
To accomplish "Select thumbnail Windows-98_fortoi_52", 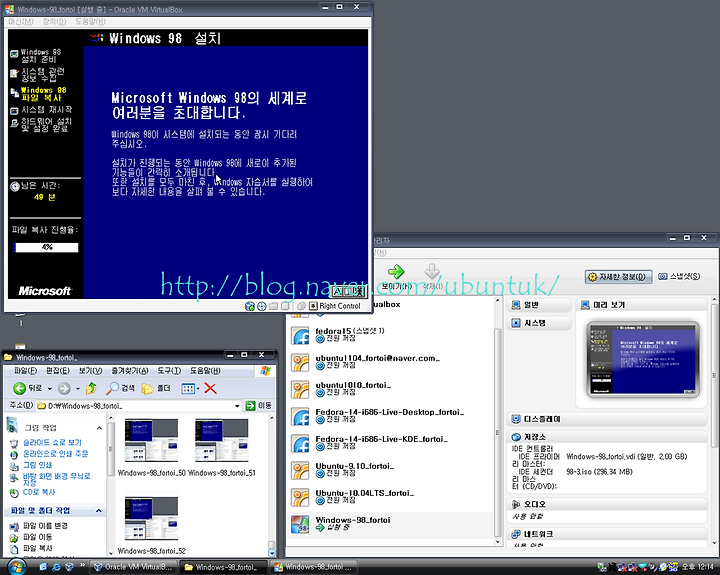I will (152, 524).
